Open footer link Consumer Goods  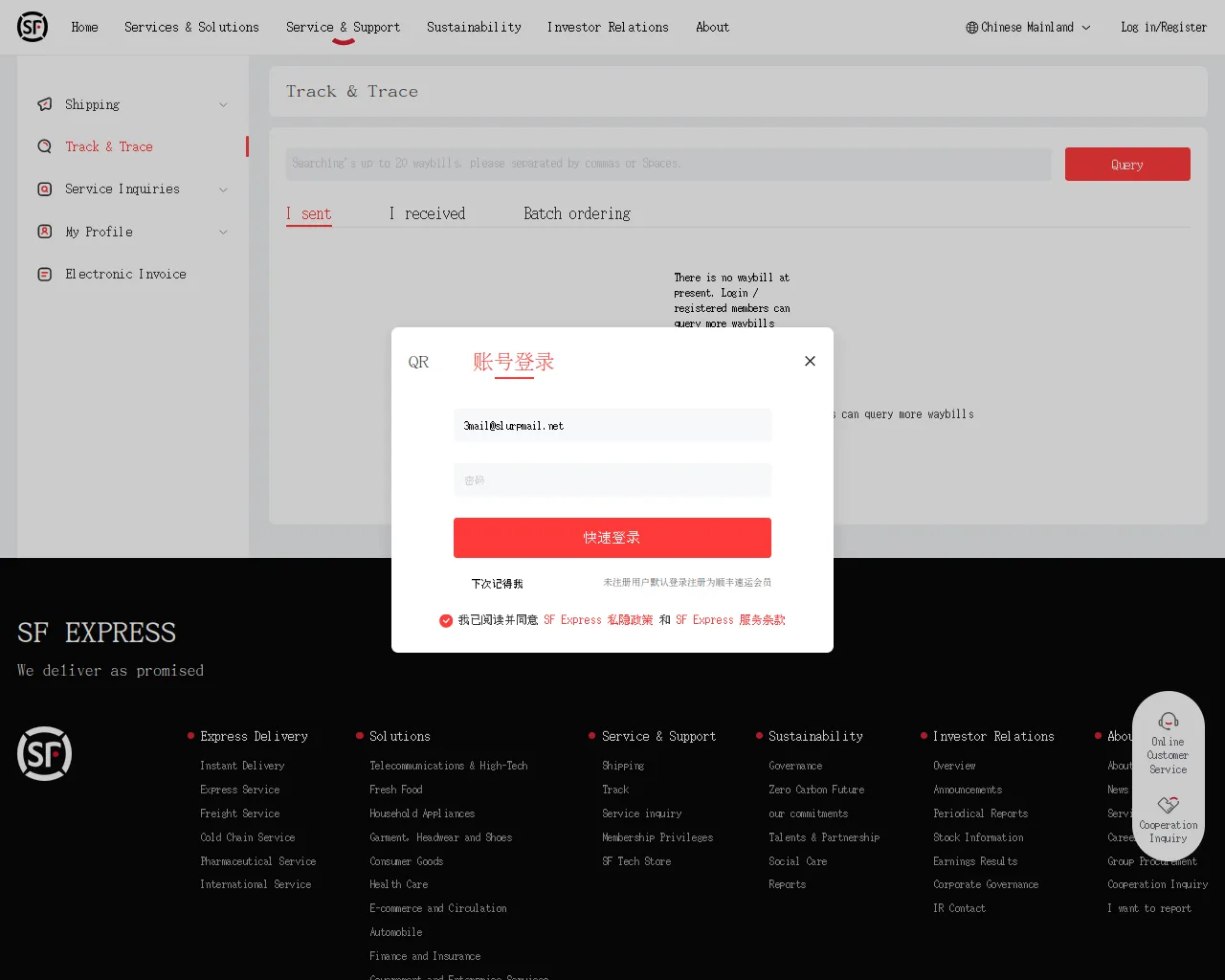(x=407, y=861)
